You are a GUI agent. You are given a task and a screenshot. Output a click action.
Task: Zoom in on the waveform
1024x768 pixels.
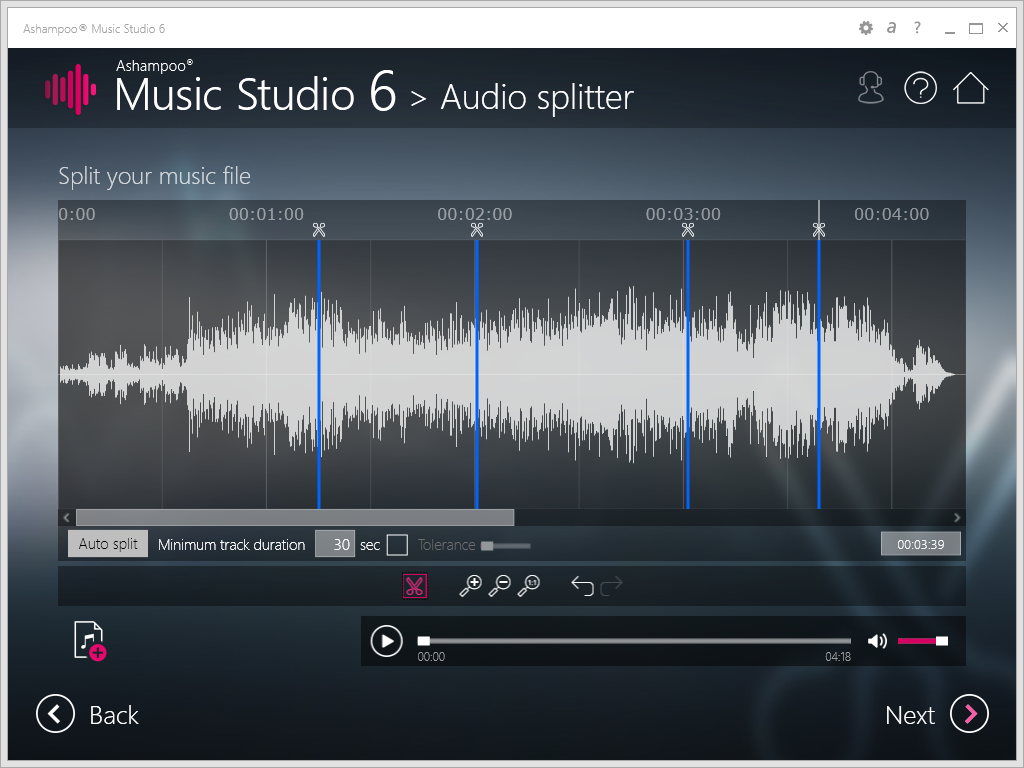[x=470, y=586]
